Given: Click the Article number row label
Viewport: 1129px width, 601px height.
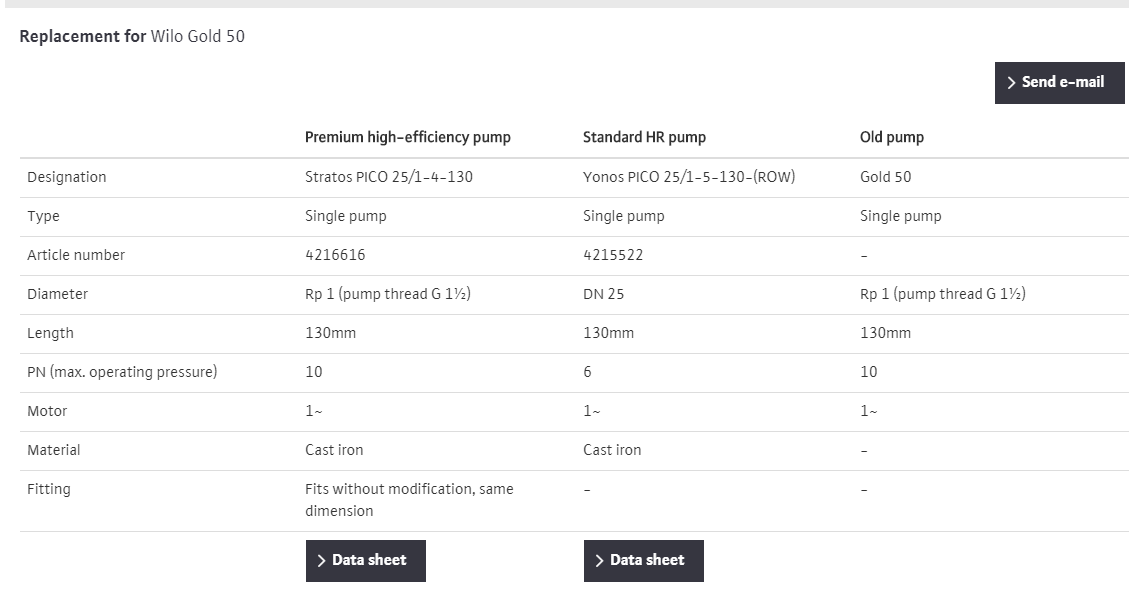Looking at the screenshot, I should [x=76, y=255].
